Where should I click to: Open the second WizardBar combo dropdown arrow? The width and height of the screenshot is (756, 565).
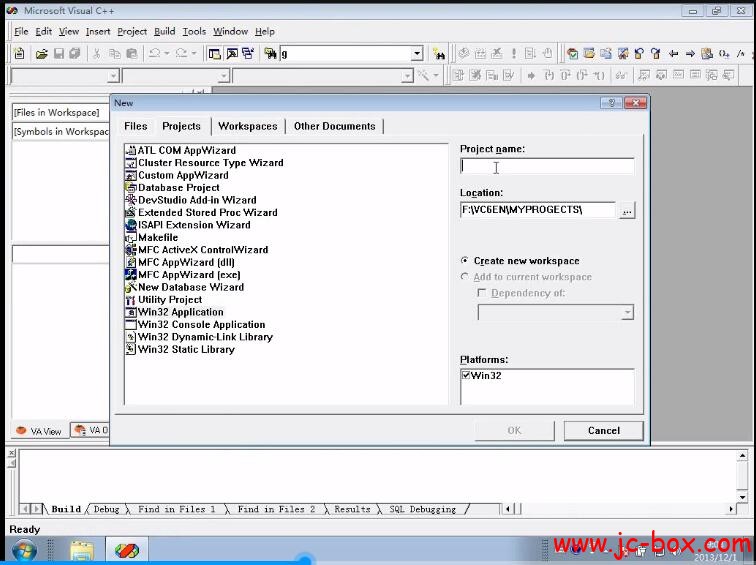tap(223, 76)
